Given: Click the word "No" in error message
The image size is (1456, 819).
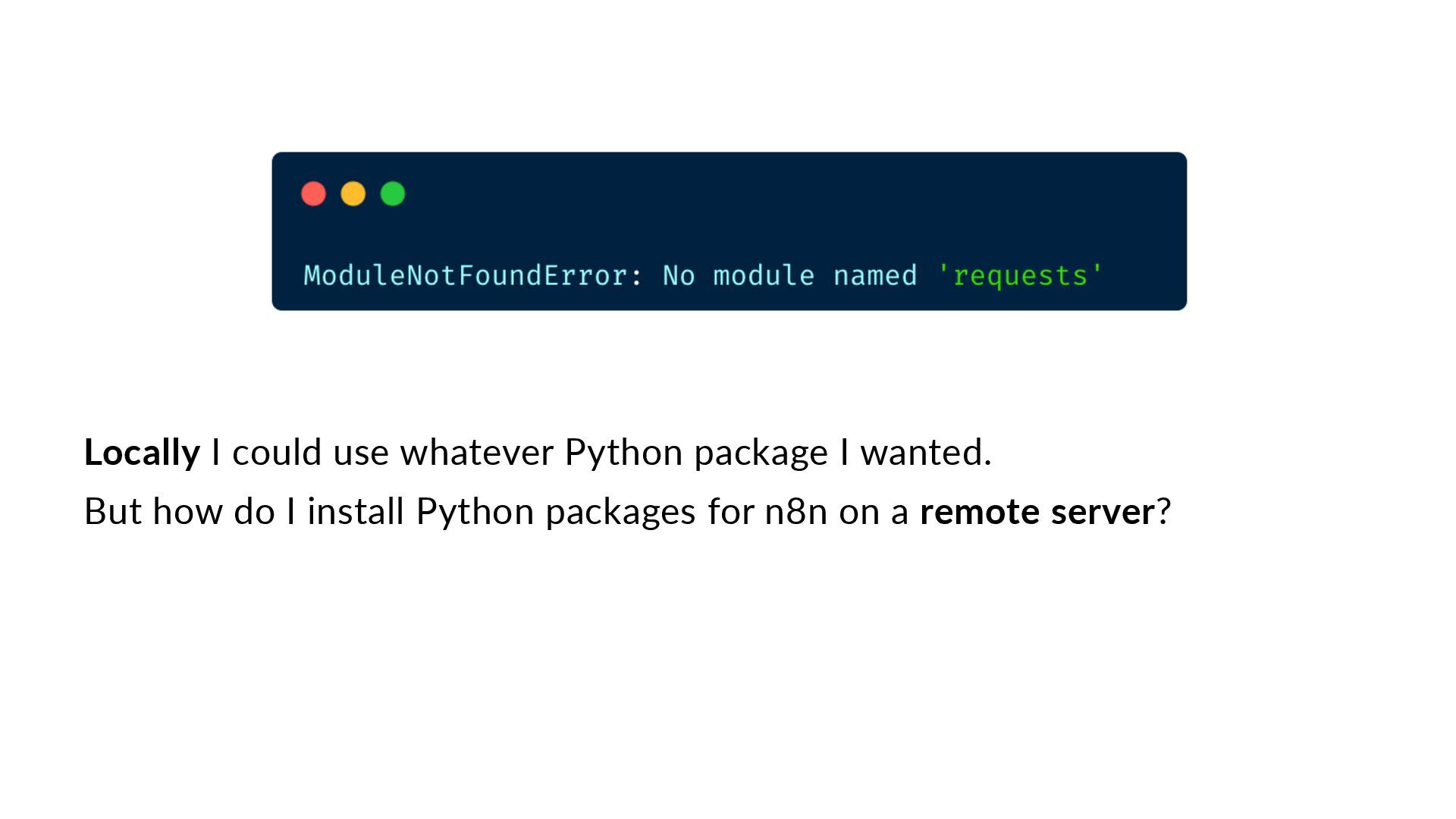Looking at the screenshot, I should 679,275.
